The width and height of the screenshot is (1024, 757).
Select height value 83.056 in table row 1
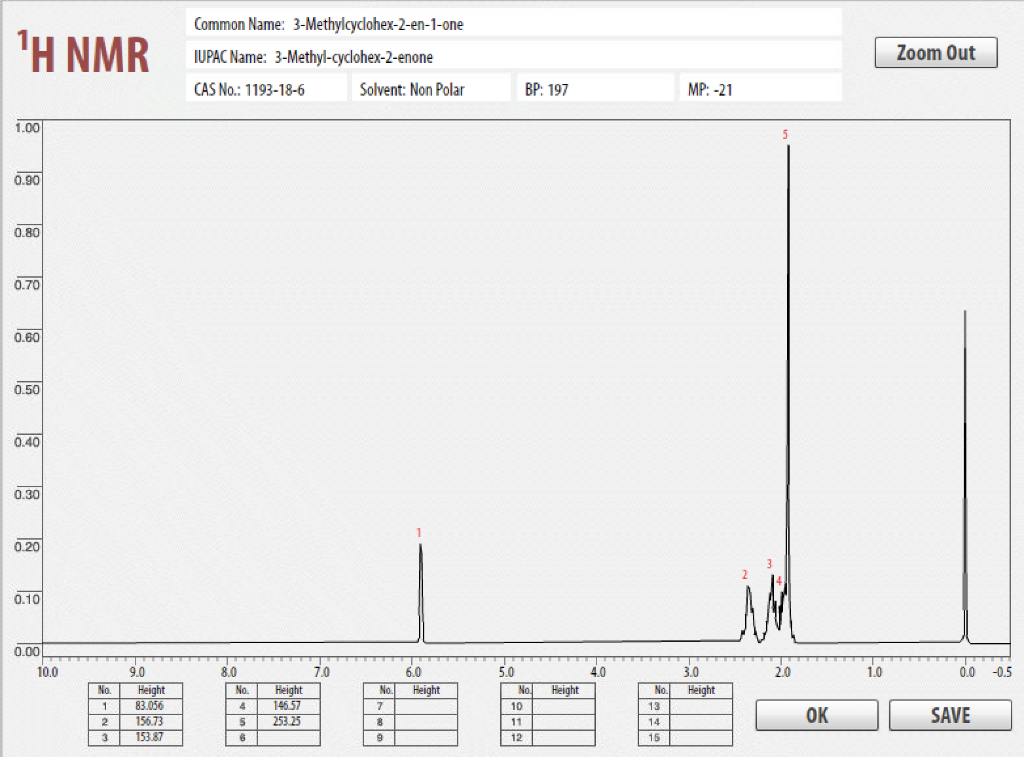click(152, 705)
